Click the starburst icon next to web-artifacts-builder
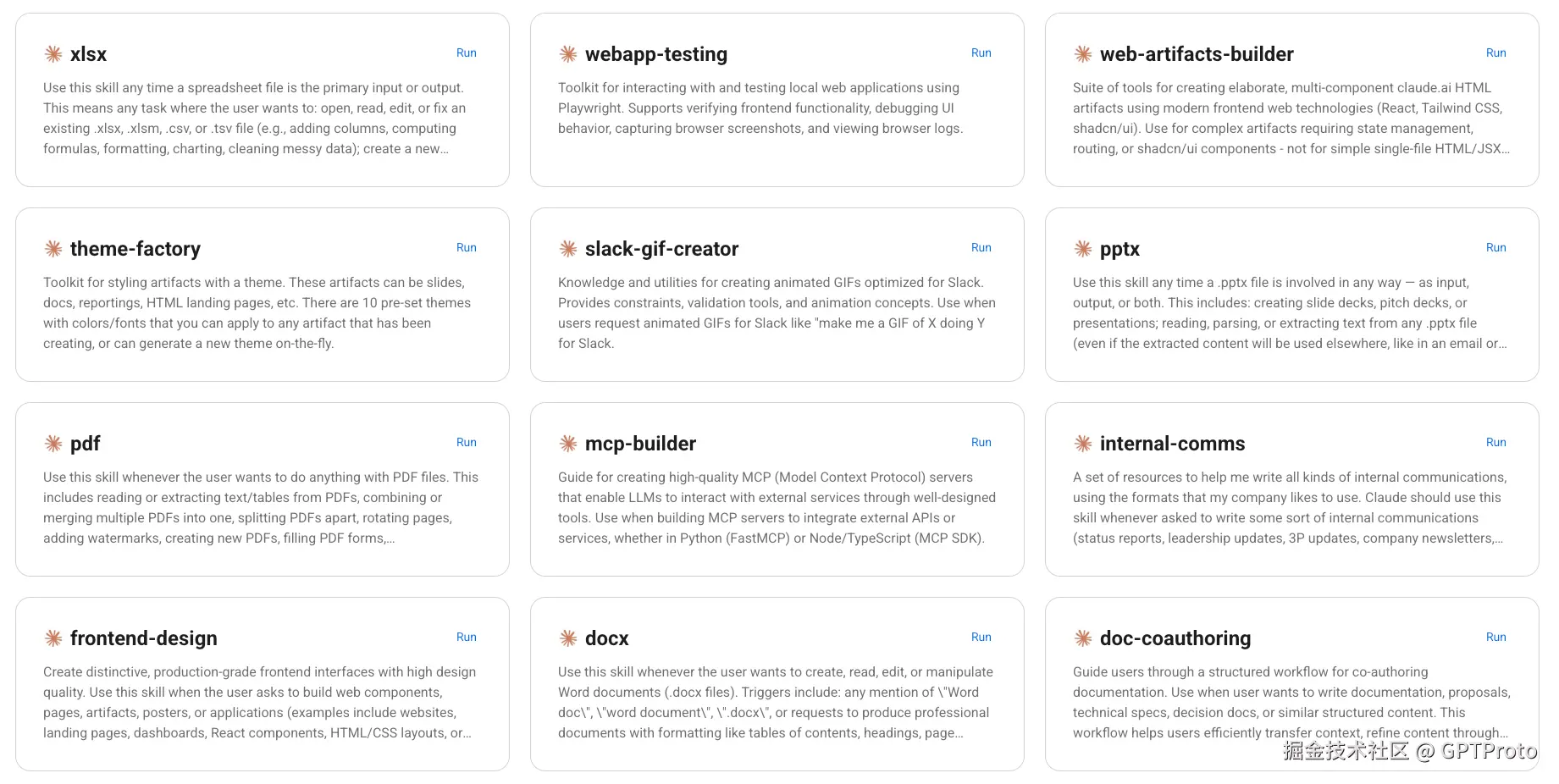This screenshot has height=784, width=1559. pos(1083,54)
